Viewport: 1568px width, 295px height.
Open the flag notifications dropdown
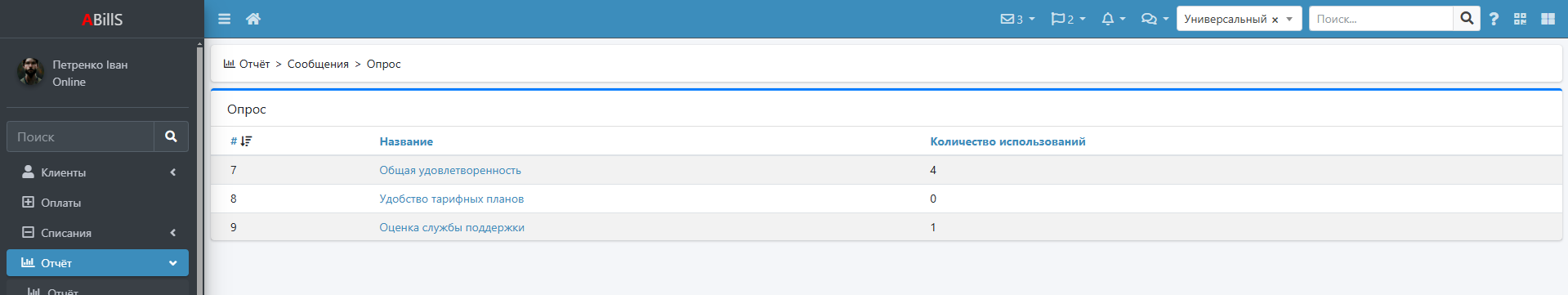coord(1068,19)
